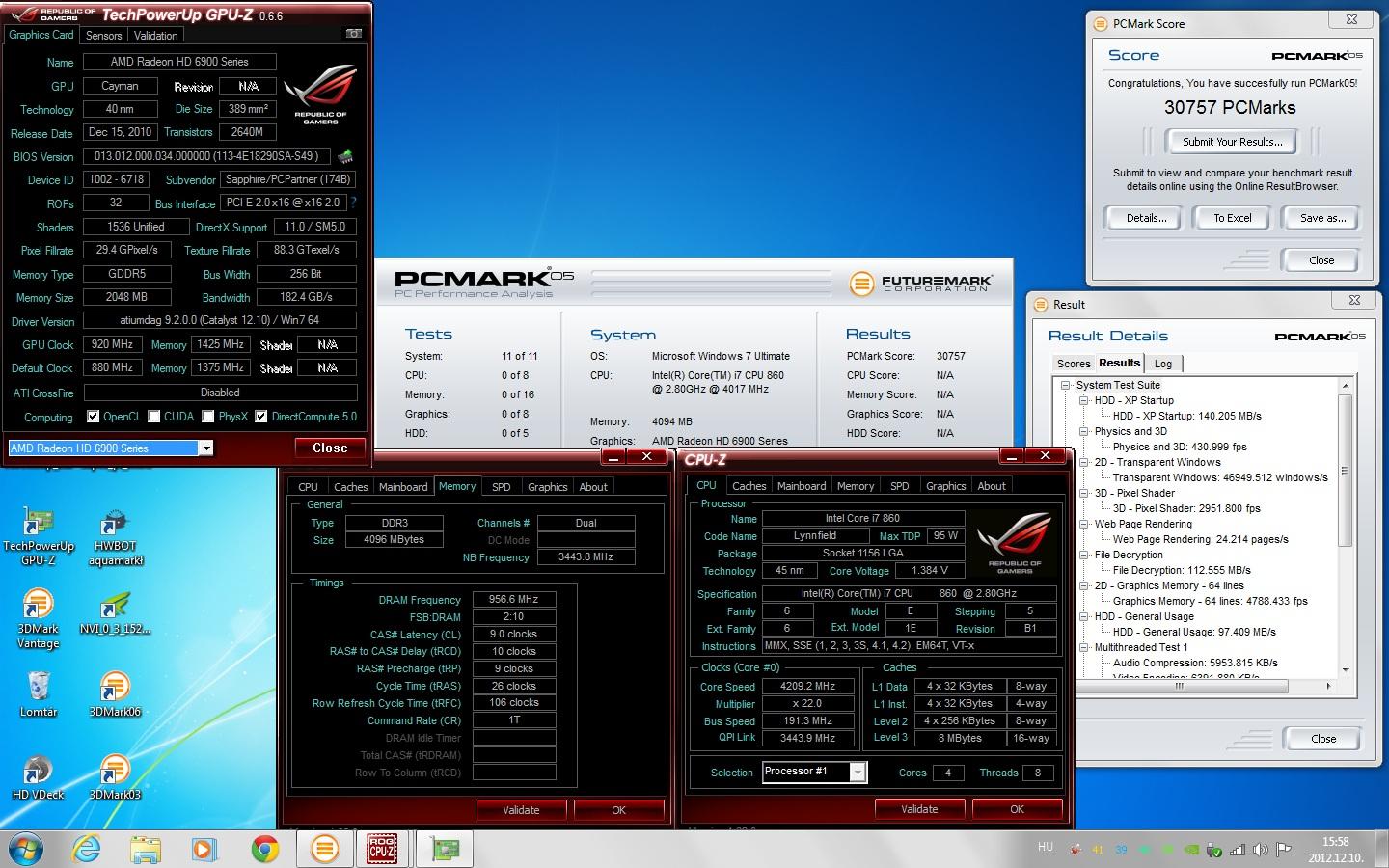Collapse the HDD - XP Startup node
This screenshot has height=868, width=1389.
pyautogui.click(x=1084, y=400)
